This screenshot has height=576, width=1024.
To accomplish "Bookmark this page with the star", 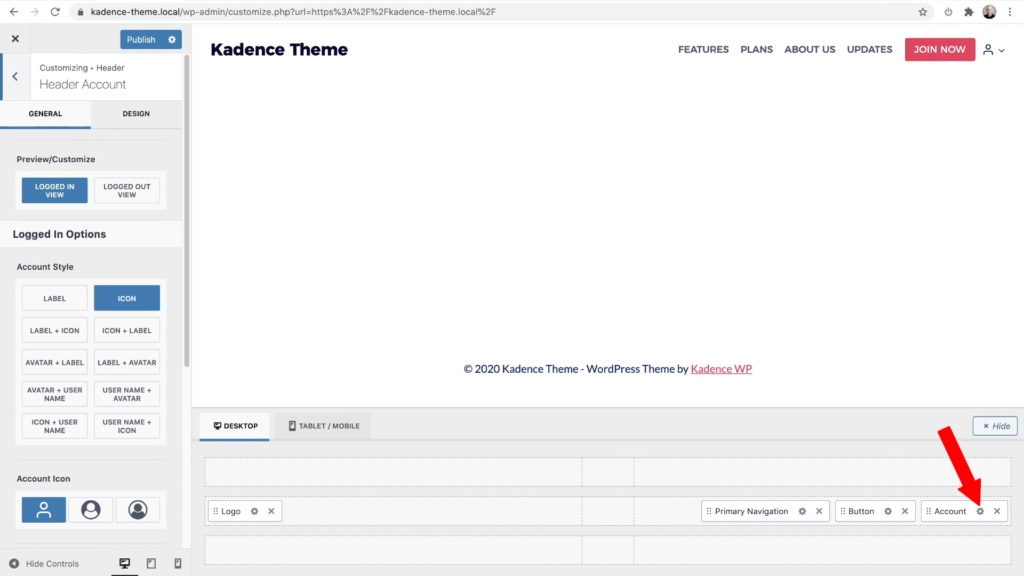I will click(x=923, y=12).
